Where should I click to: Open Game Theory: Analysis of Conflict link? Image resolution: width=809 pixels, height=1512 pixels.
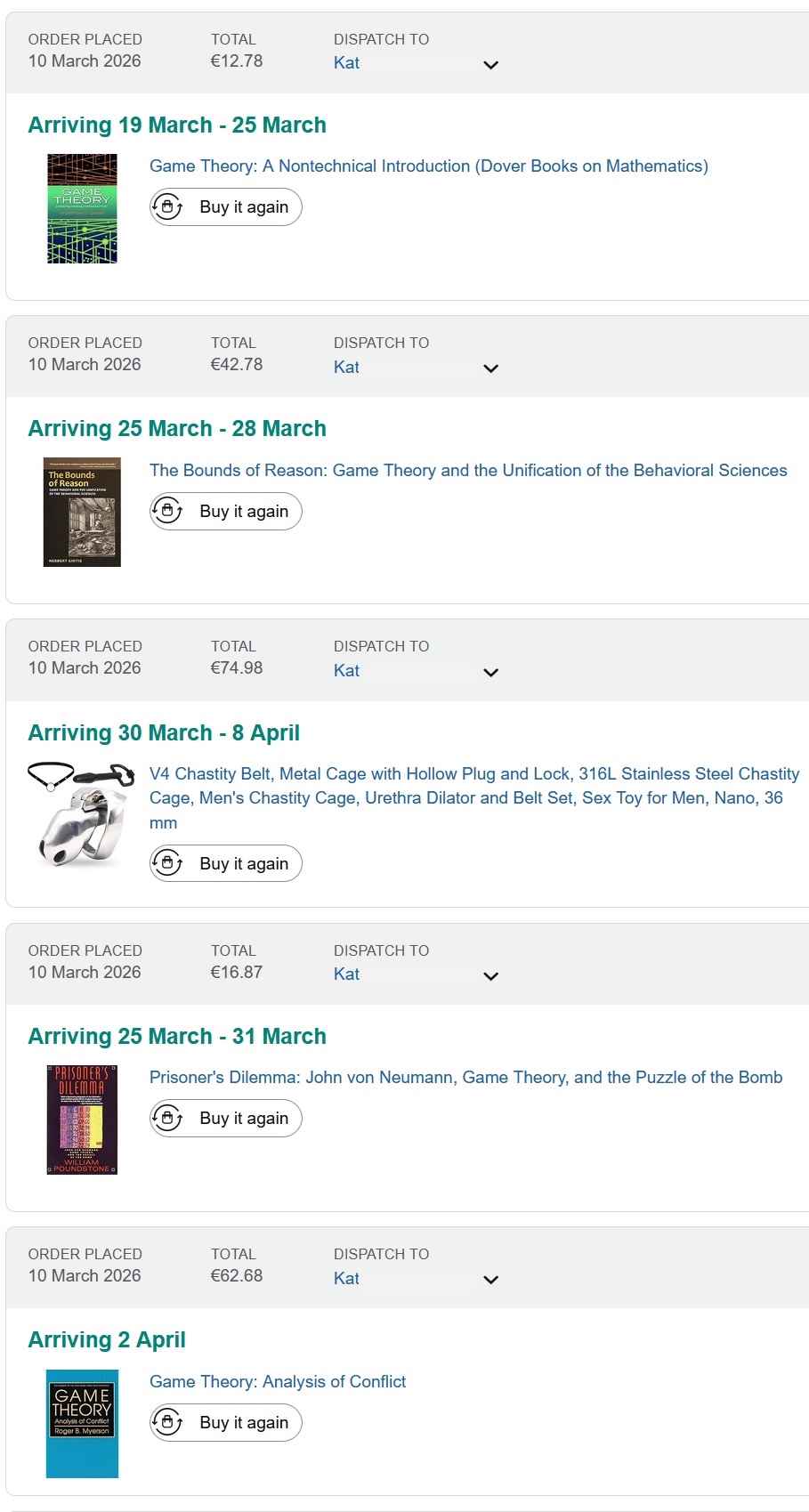(x=277, y=1382)
